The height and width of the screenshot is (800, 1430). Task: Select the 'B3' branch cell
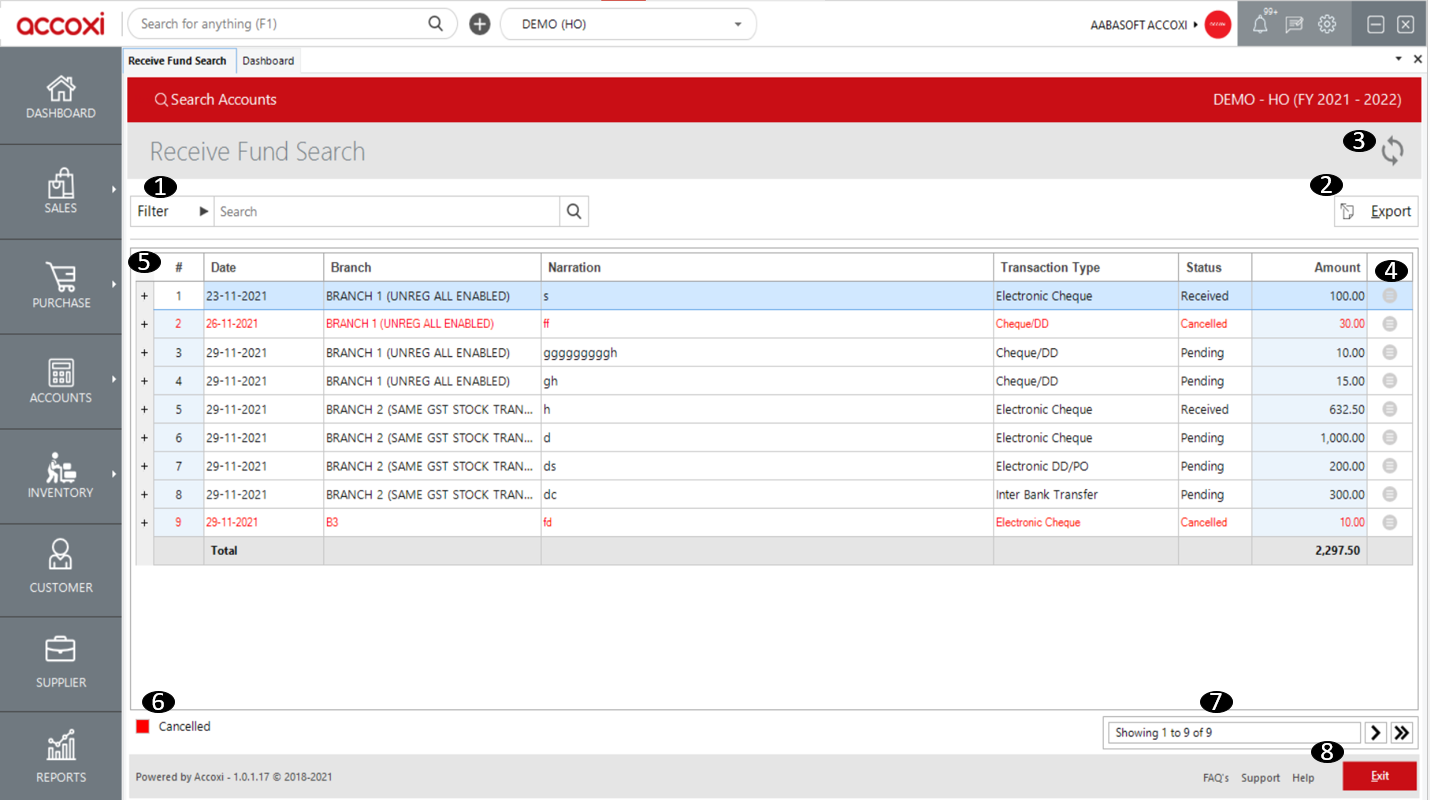pos(432,522)
